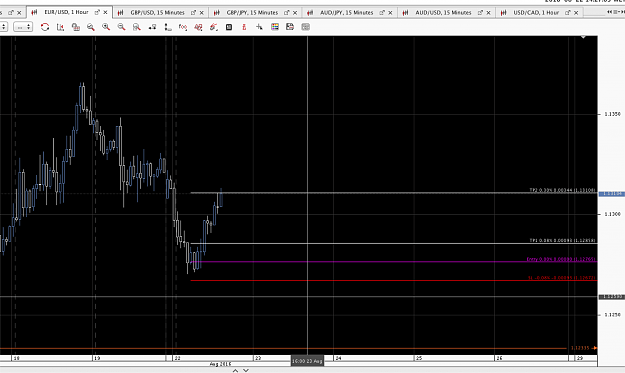Click the blue current price tag on axis
The height and width of the screenshot is (373, 625).
coord(611,194)
